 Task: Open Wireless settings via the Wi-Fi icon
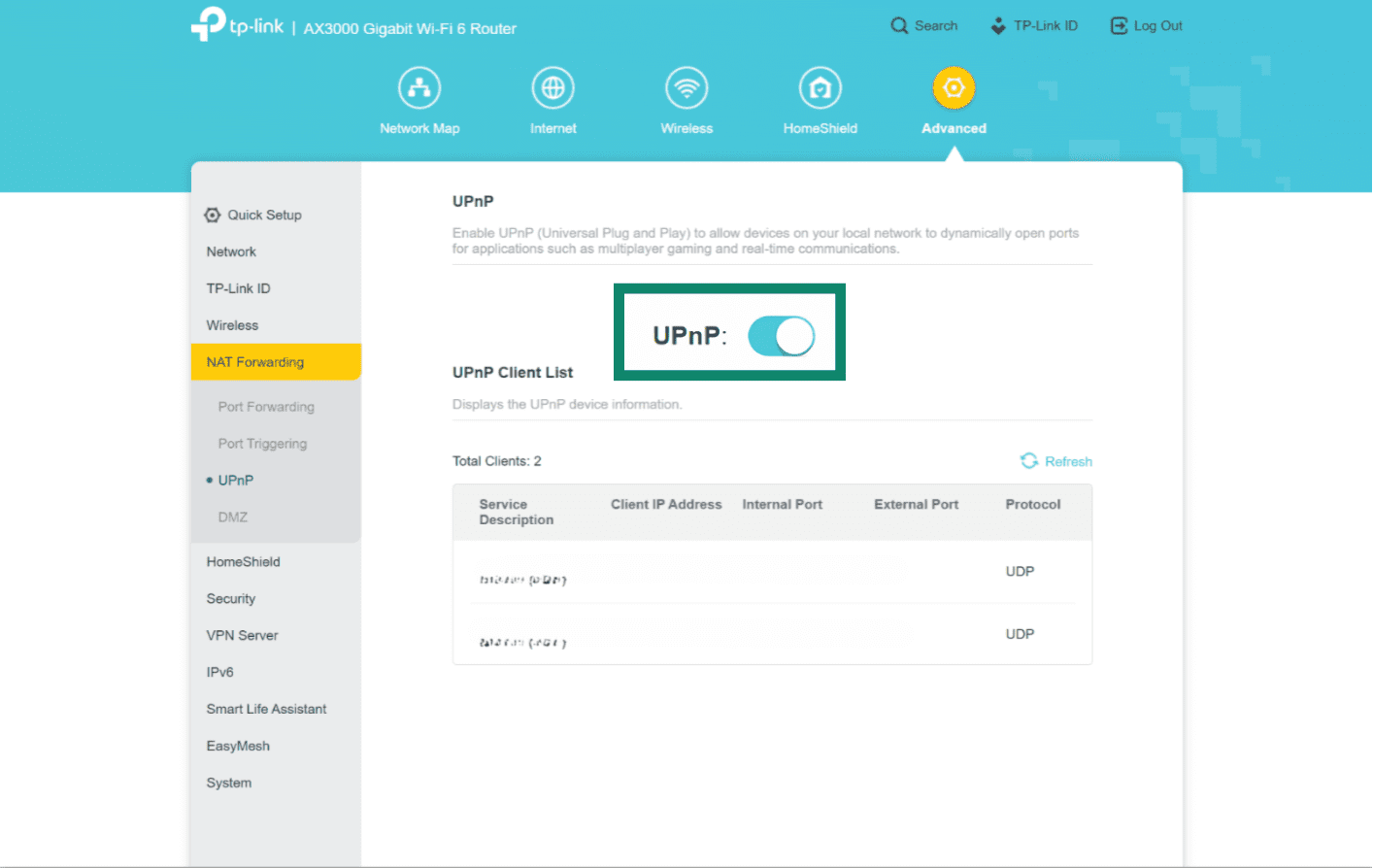[x=686, y=86]
